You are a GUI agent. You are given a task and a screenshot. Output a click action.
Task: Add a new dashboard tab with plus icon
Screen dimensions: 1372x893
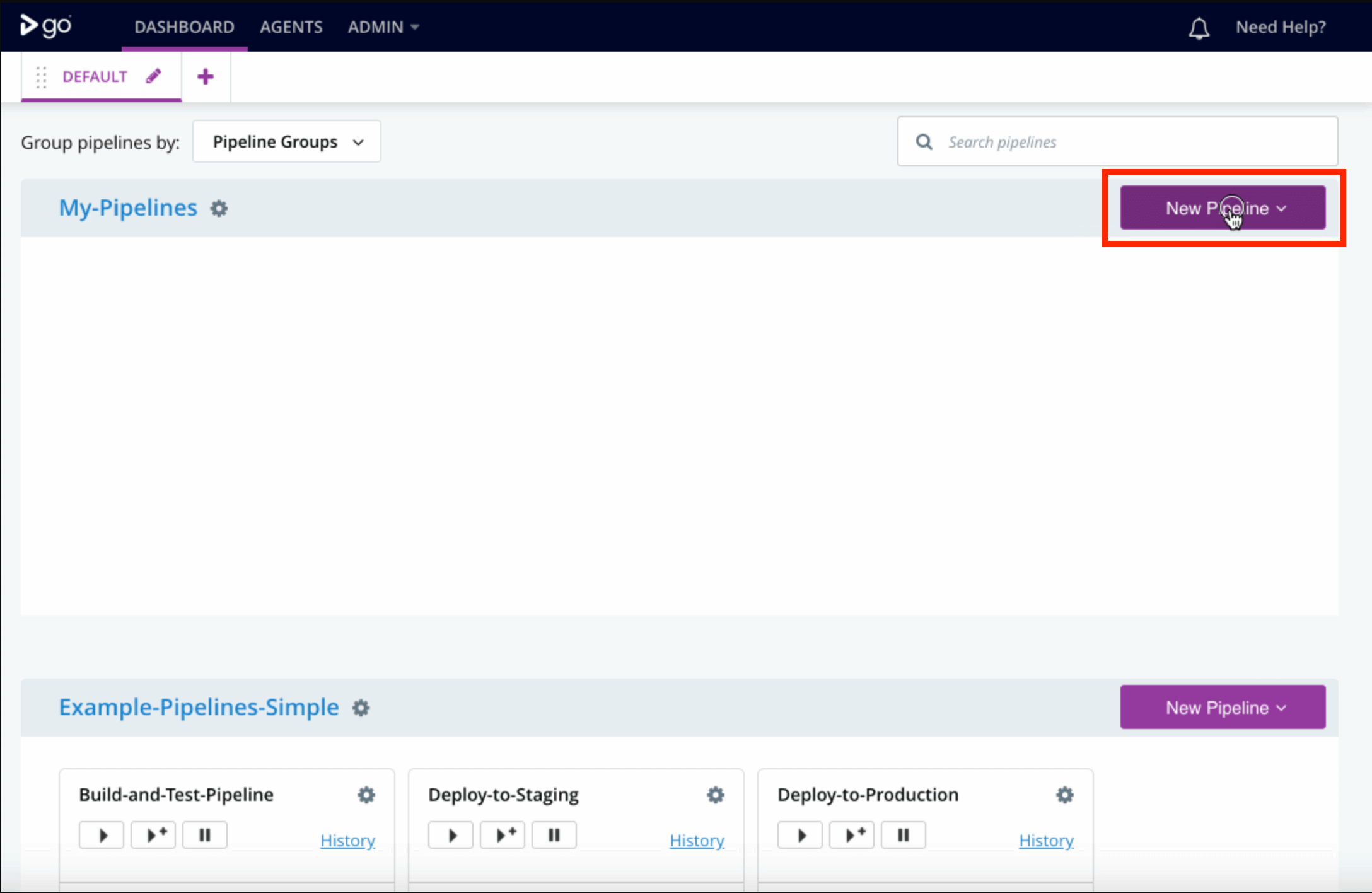[205, 77]
